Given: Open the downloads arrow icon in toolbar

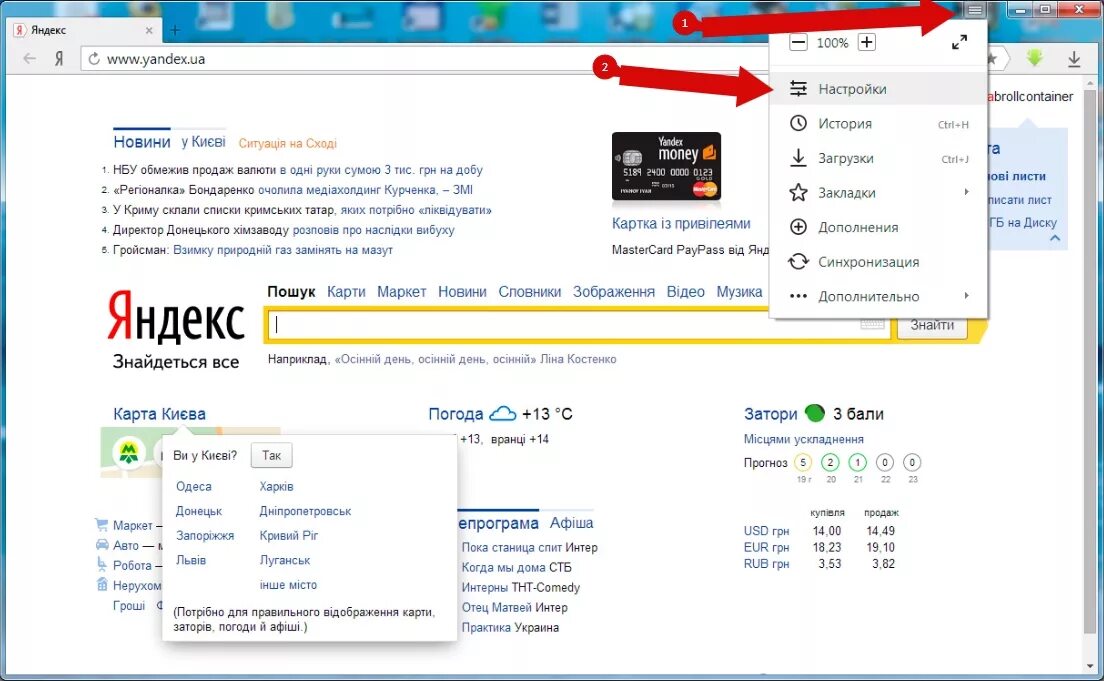Looking at the screenshot, I should tap(1074, 59).
